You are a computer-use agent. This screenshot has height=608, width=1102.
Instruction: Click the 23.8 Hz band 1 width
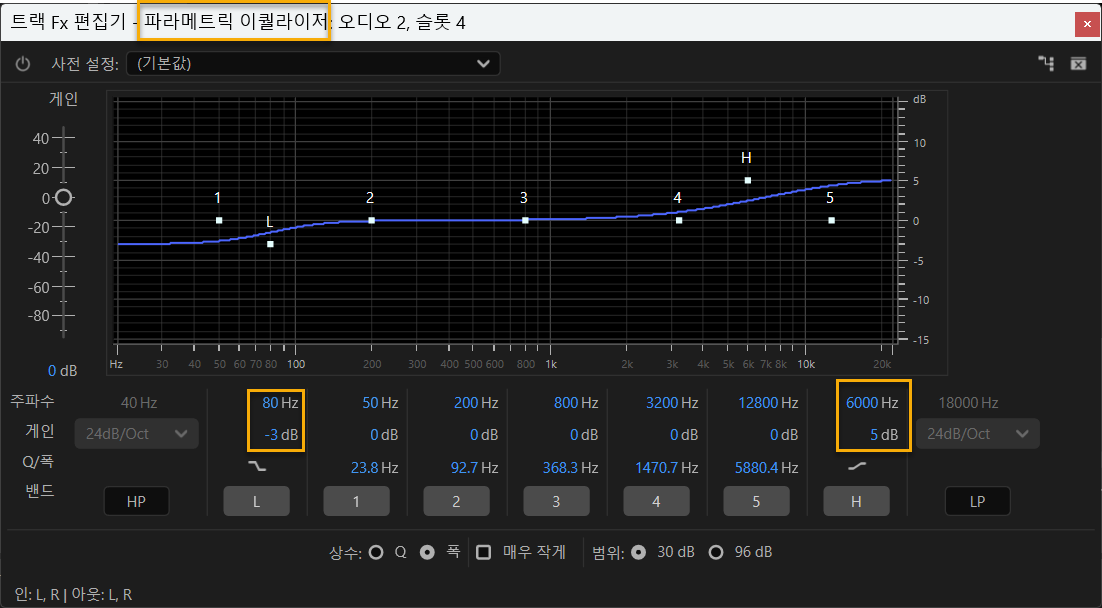[x=375, y=467]
